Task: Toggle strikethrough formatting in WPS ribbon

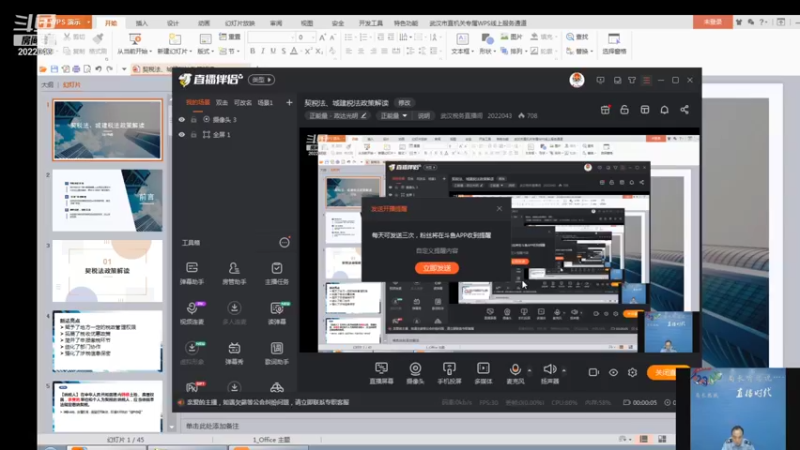Action: (284, 51)
